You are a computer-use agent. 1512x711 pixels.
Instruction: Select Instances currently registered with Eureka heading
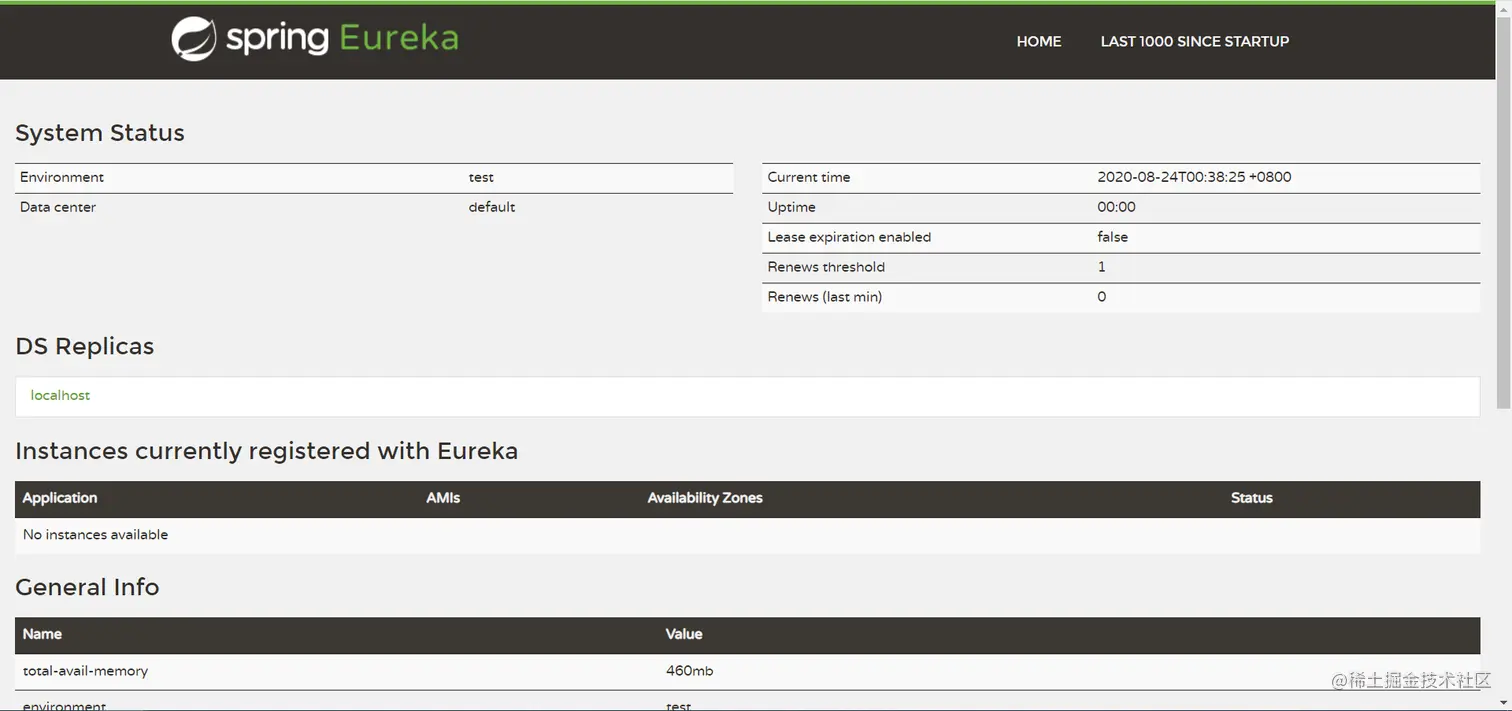click(267, 451)
